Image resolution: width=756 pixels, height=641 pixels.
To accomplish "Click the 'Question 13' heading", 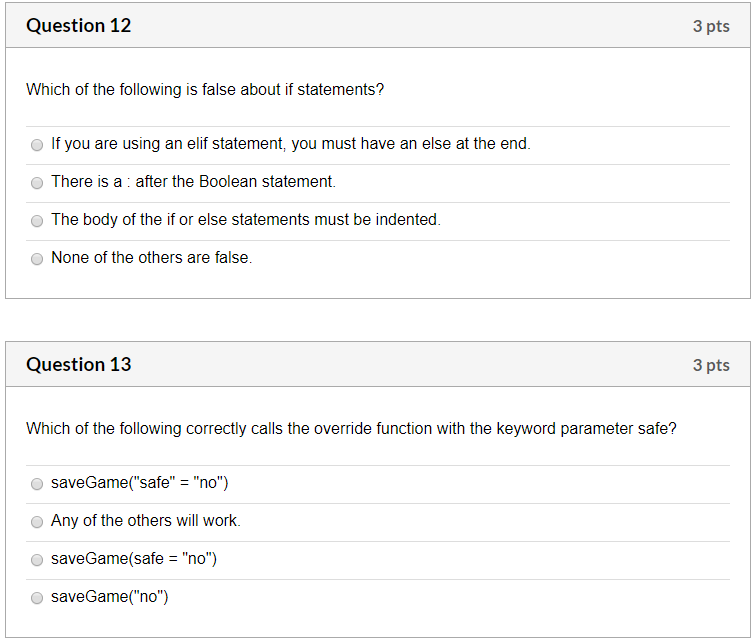I will point(79,365).
